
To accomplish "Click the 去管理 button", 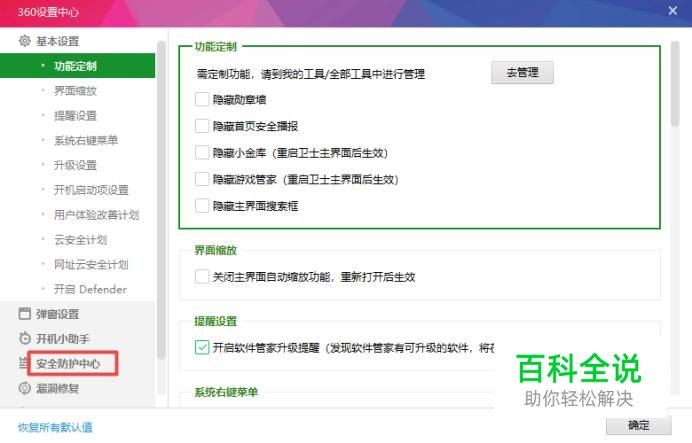I will [x=522, y=72].
